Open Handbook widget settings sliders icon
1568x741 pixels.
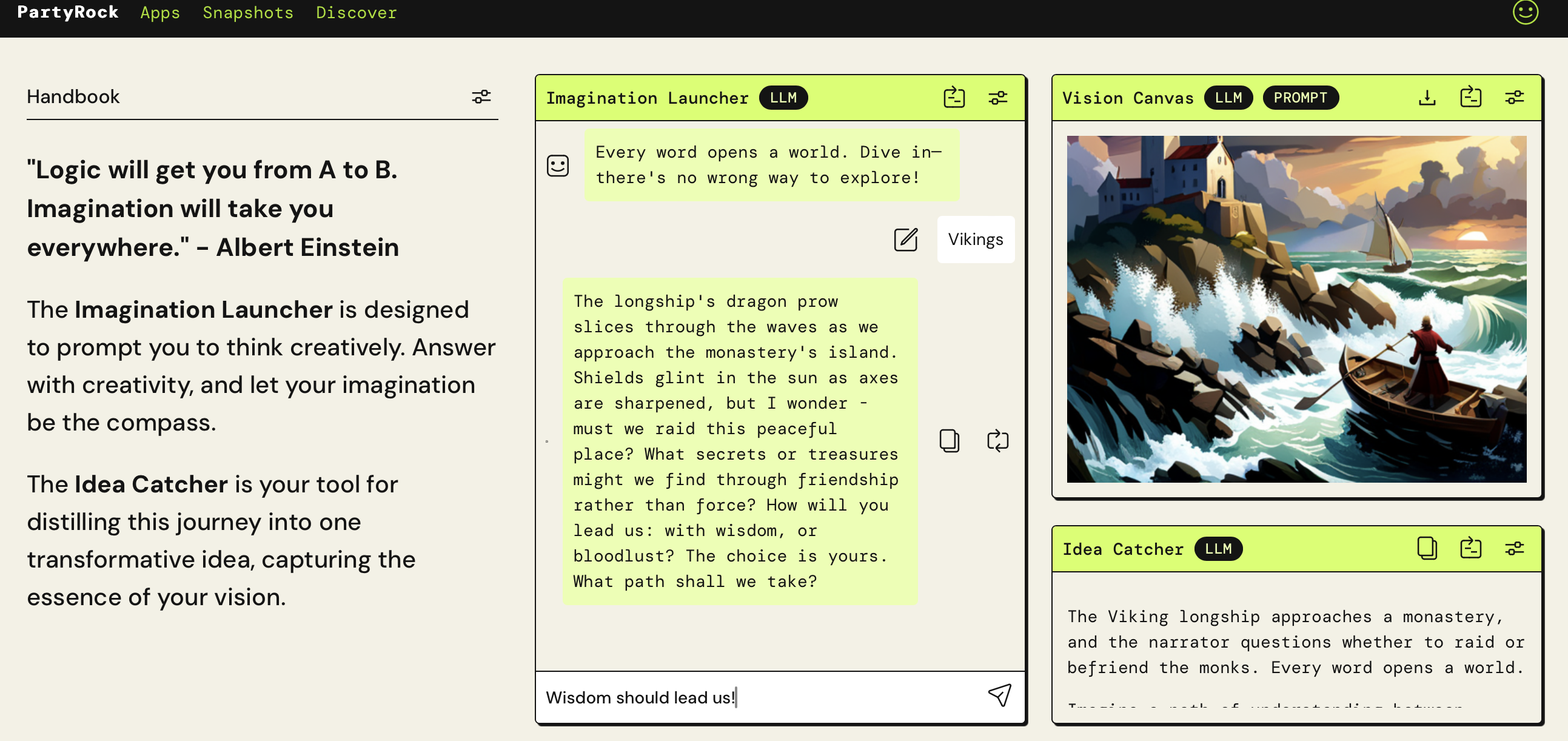pos(481,97)
